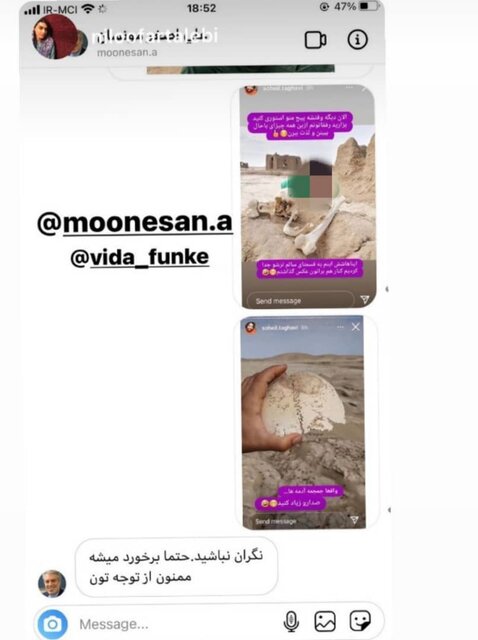Open profile photo in chat header
Screen dimensions: 478x640
[55, 37]
